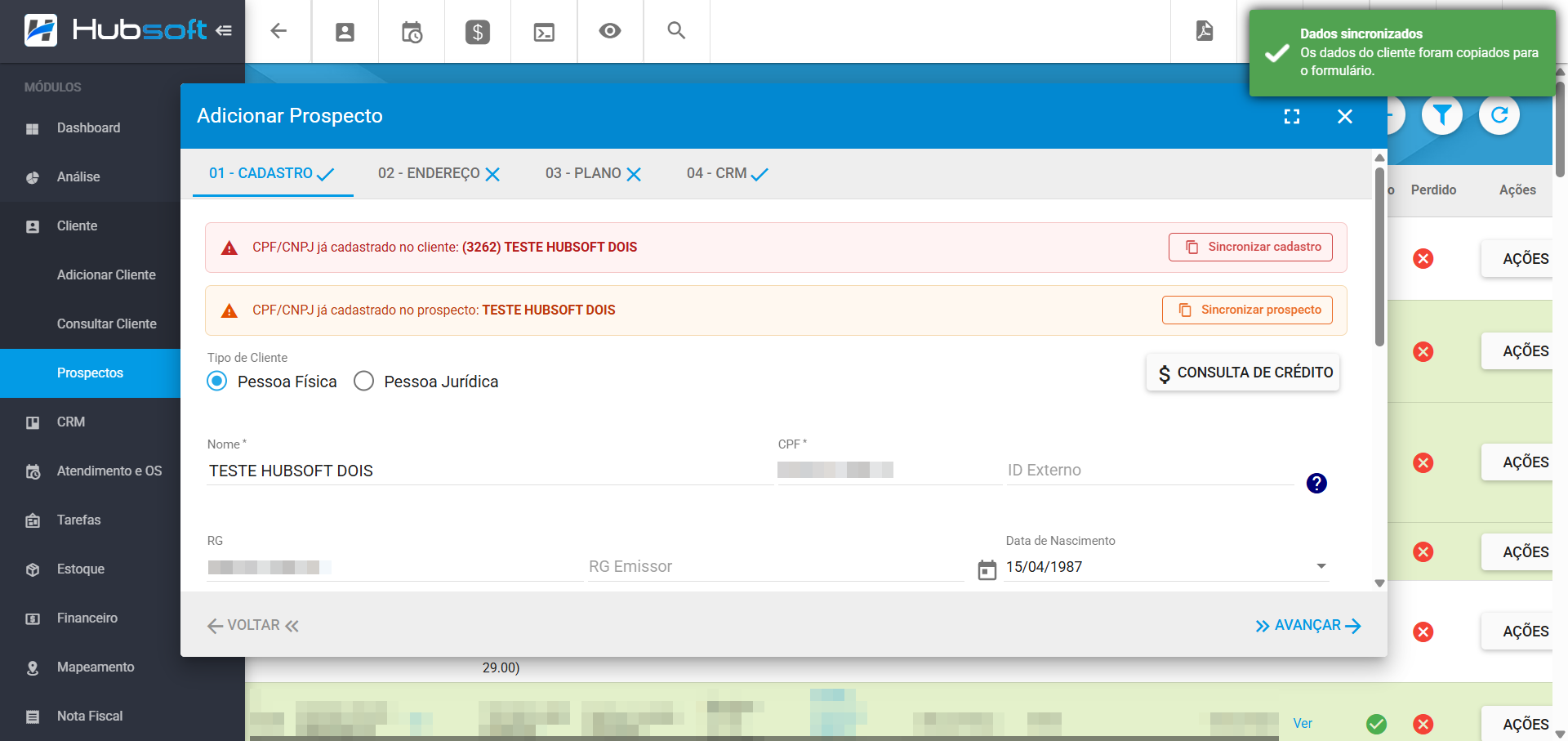
Task: Click the Dashboard sidebar icon
Action: coord(33,128)
